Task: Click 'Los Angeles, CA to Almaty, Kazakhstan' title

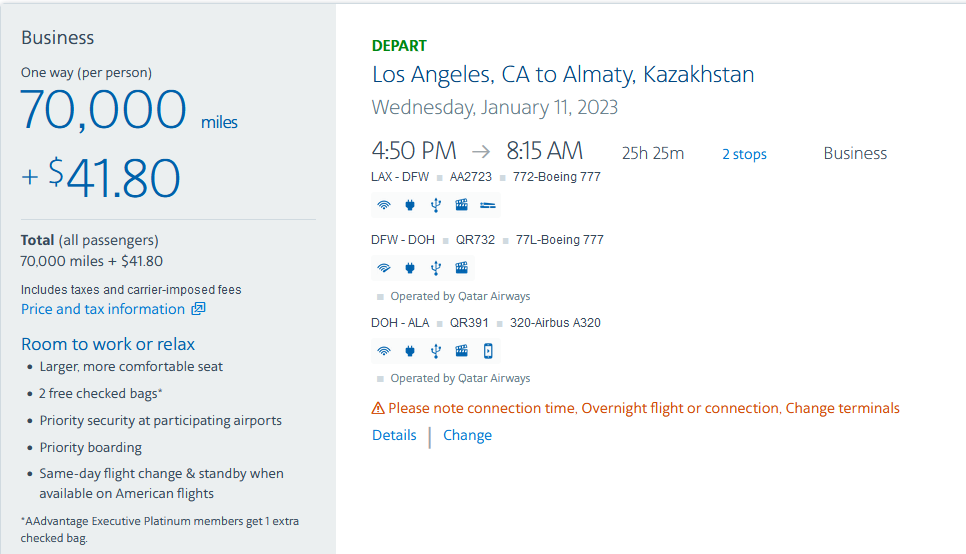Action: 563,75
